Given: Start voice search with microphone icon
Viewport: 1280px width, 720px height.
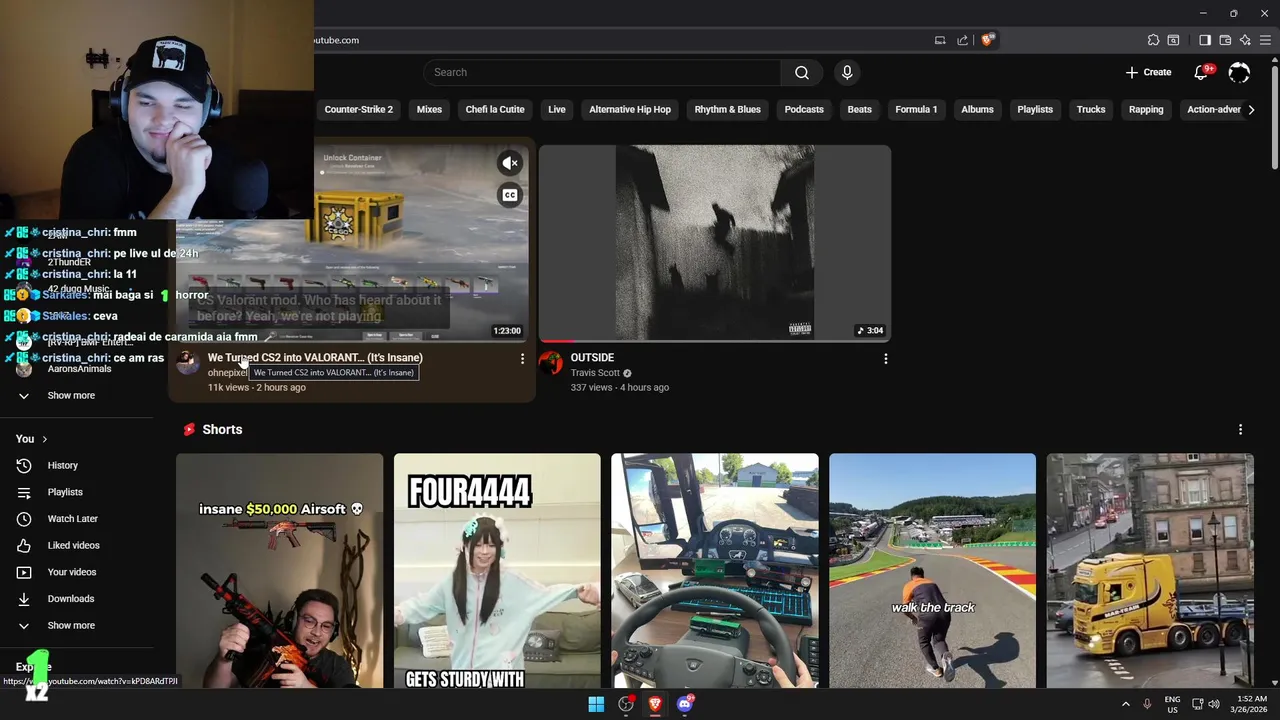Looking at the screenshot, I should coord(847,72).
